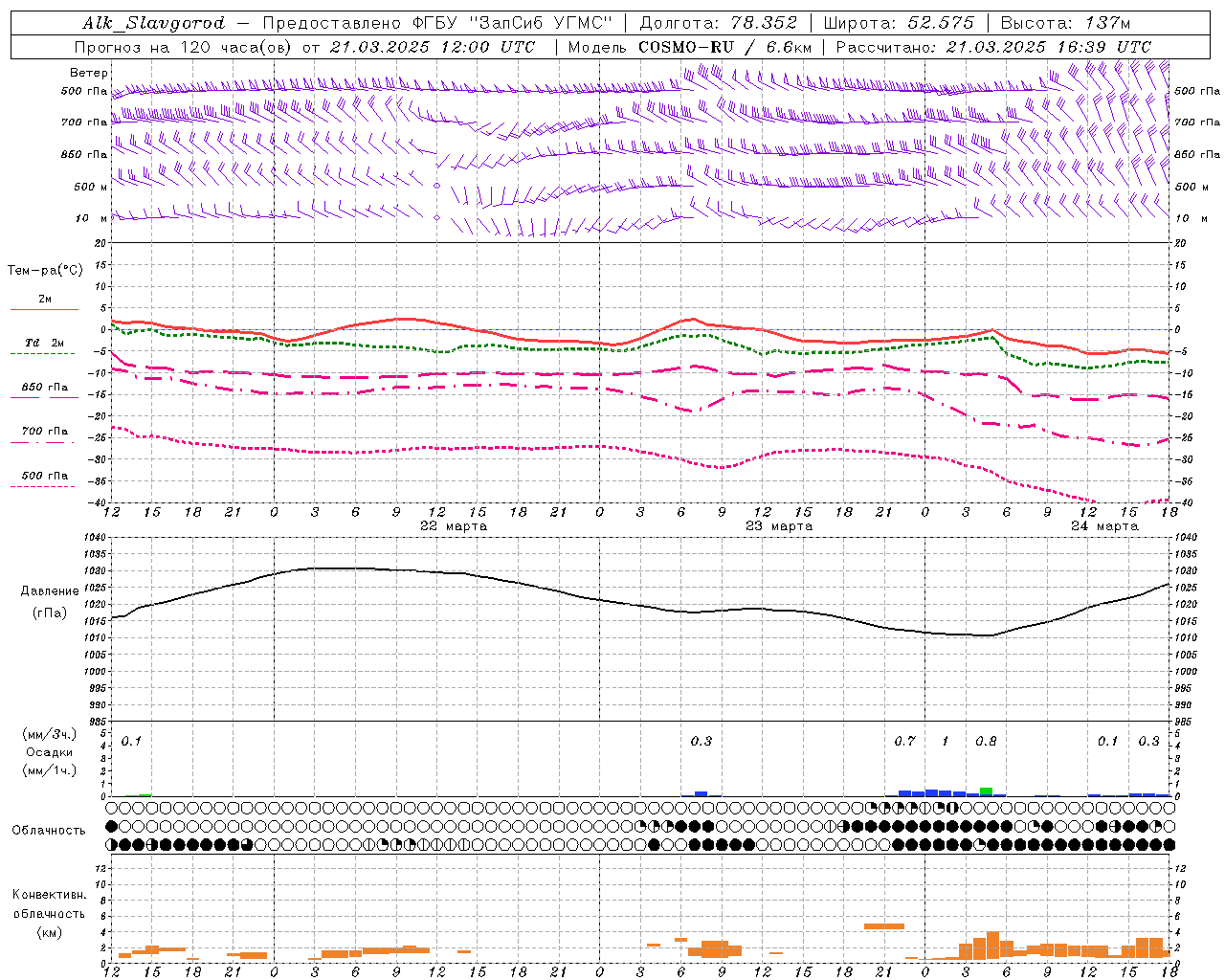Click the 0.8 precipitation total value
This screenshot has width=1225, height=980.
[x=986, y=742]
